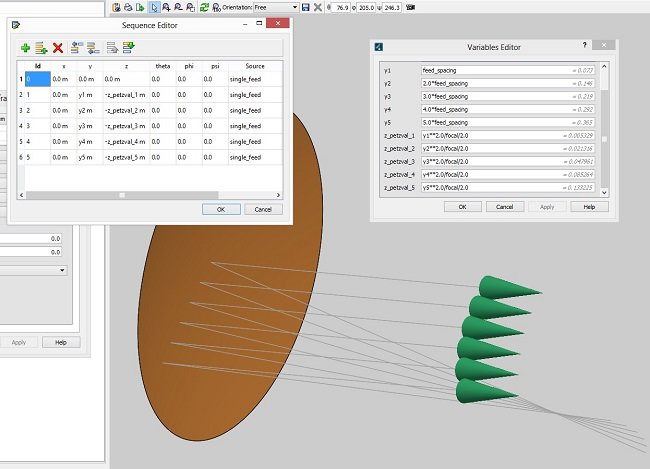The height and width of the screenshot is (469, 650).
Task: Click the move row up icon
Action: pyautogui.click(x=77, y=47)
